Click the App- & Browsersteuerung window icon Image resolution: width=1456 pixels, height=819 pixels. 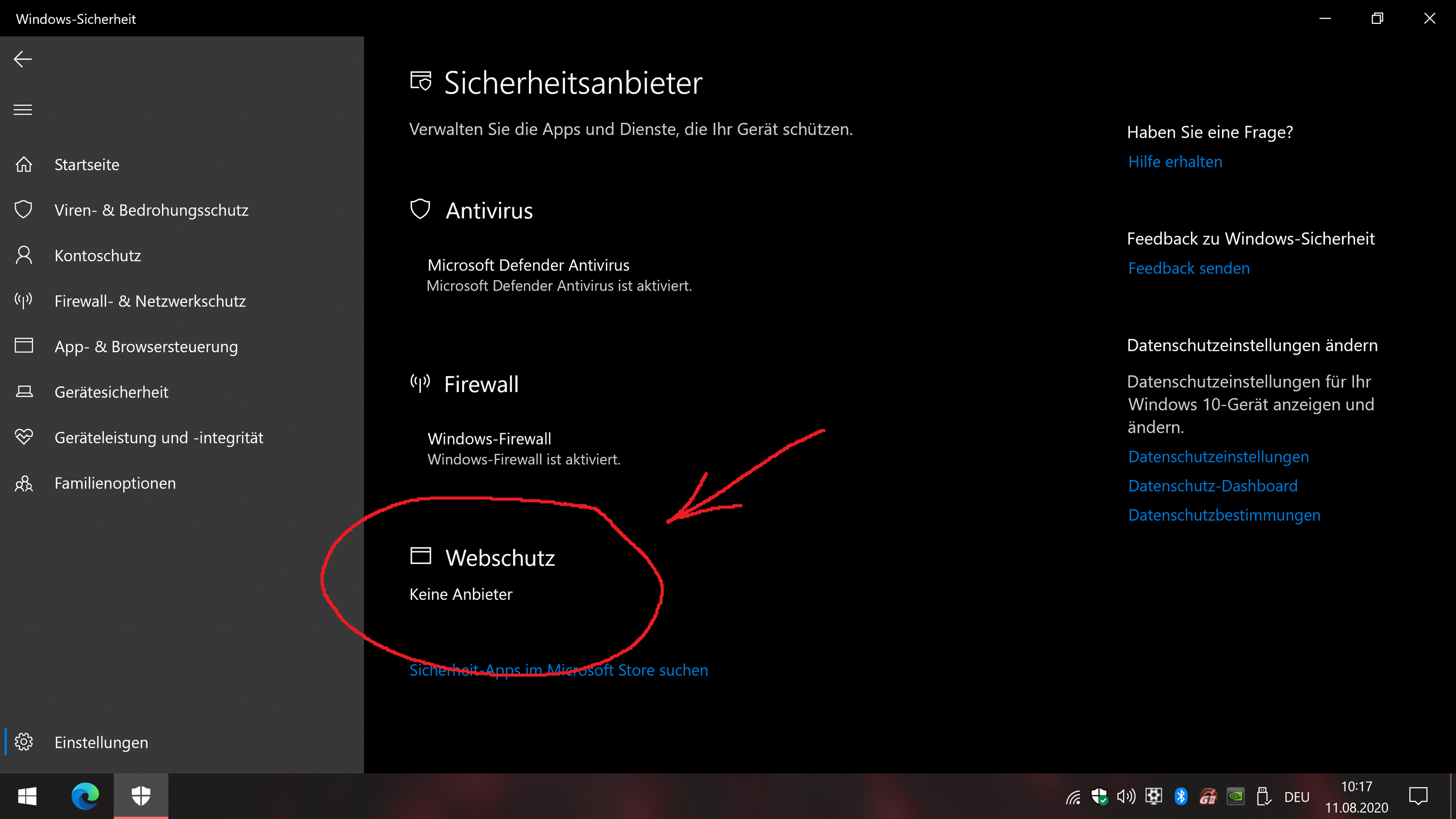24,345
